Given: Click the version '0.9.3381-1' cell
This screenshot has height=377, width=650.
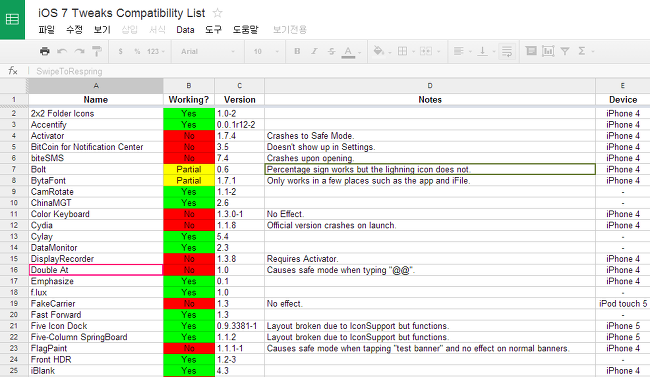Looking at the screenshot, I should [240, 326].
